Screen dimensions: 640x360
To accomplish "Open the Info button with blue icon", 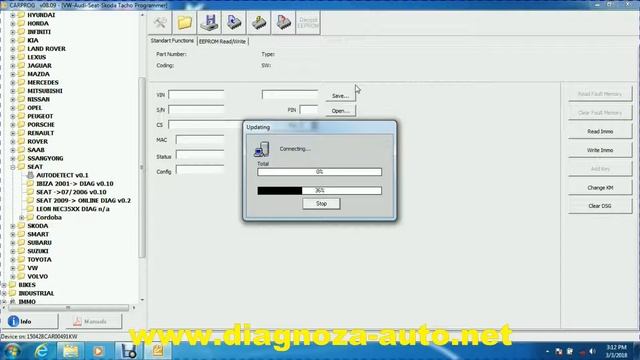I will click(31, 322).
